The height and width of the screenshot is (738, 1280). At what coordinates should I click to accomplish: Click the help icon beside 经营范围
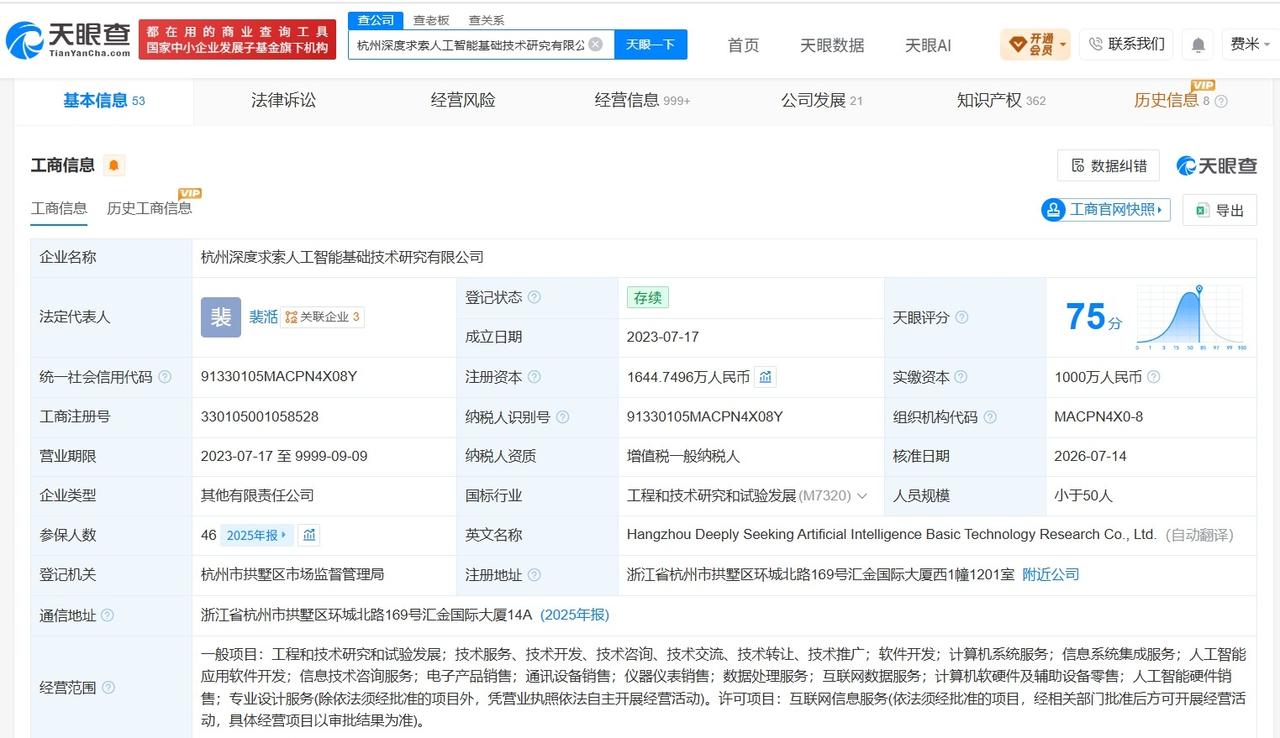(x=107, y=688)
